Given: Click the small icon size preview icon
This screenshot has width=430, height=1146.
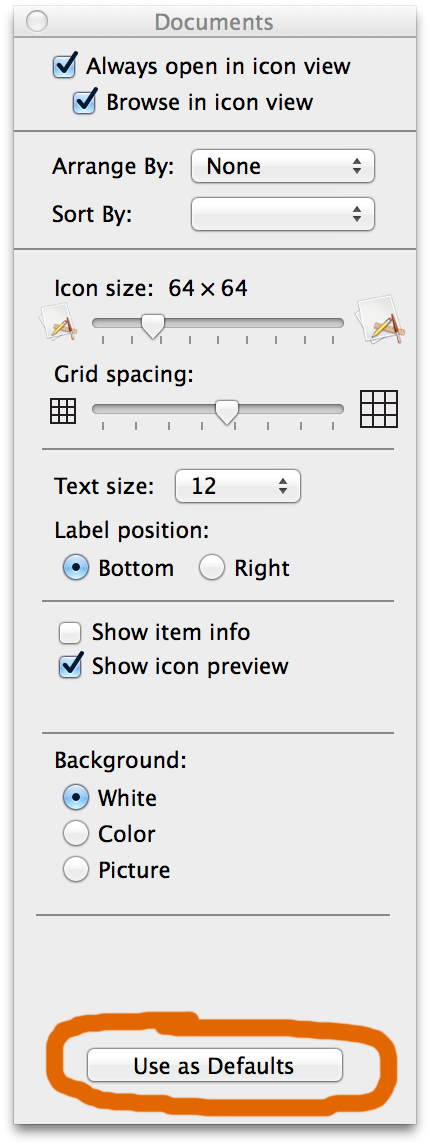Looking at the screenshot, I should click(x=57, y=323).
